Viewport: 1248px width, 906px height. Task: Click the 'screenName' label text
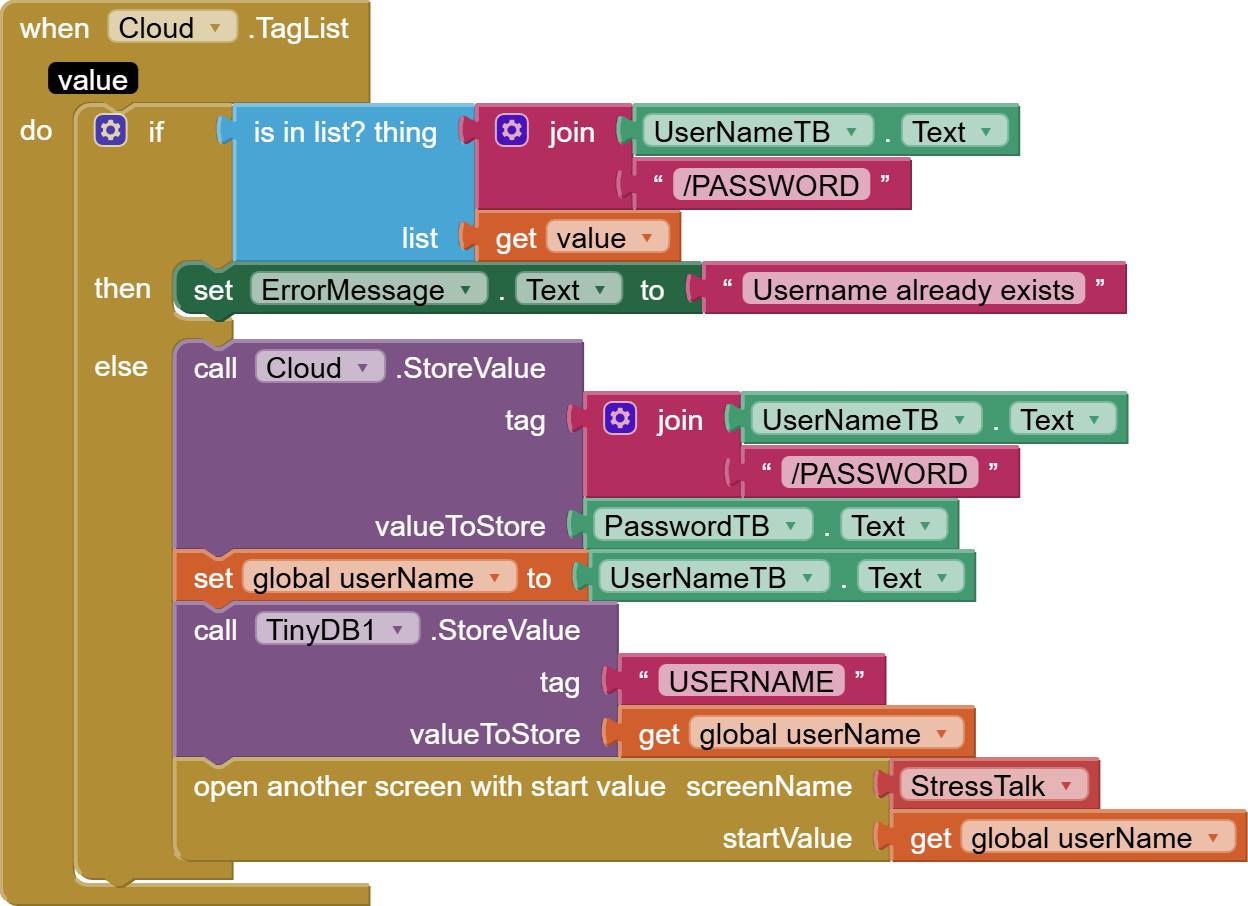click(769, 786)
